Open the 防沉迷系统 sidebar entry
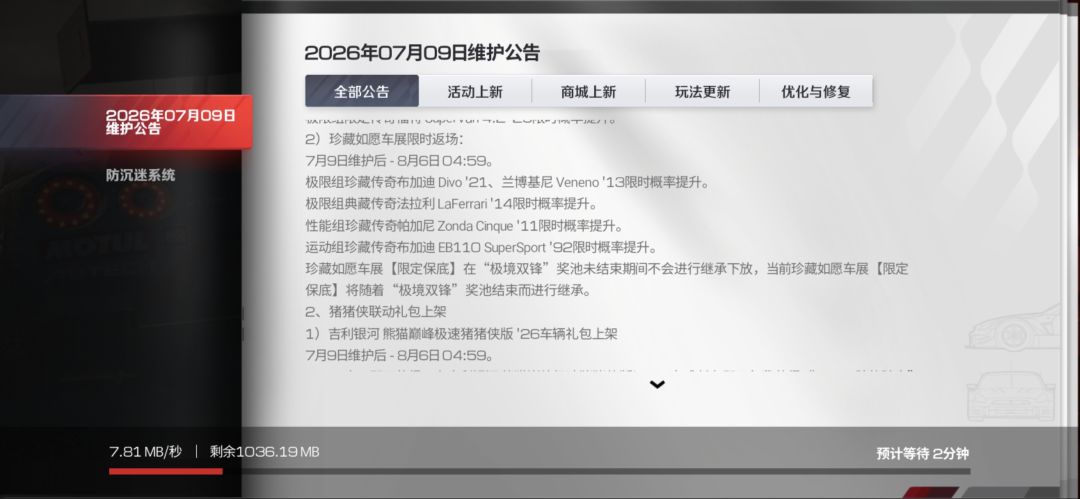1080x499 pixels. tap(141, 175)
